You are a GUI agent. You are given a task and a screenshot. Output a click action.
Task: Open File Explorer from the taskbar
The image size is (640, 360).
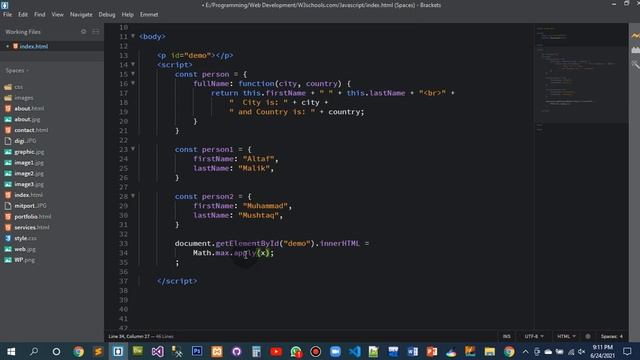point(489,351)
